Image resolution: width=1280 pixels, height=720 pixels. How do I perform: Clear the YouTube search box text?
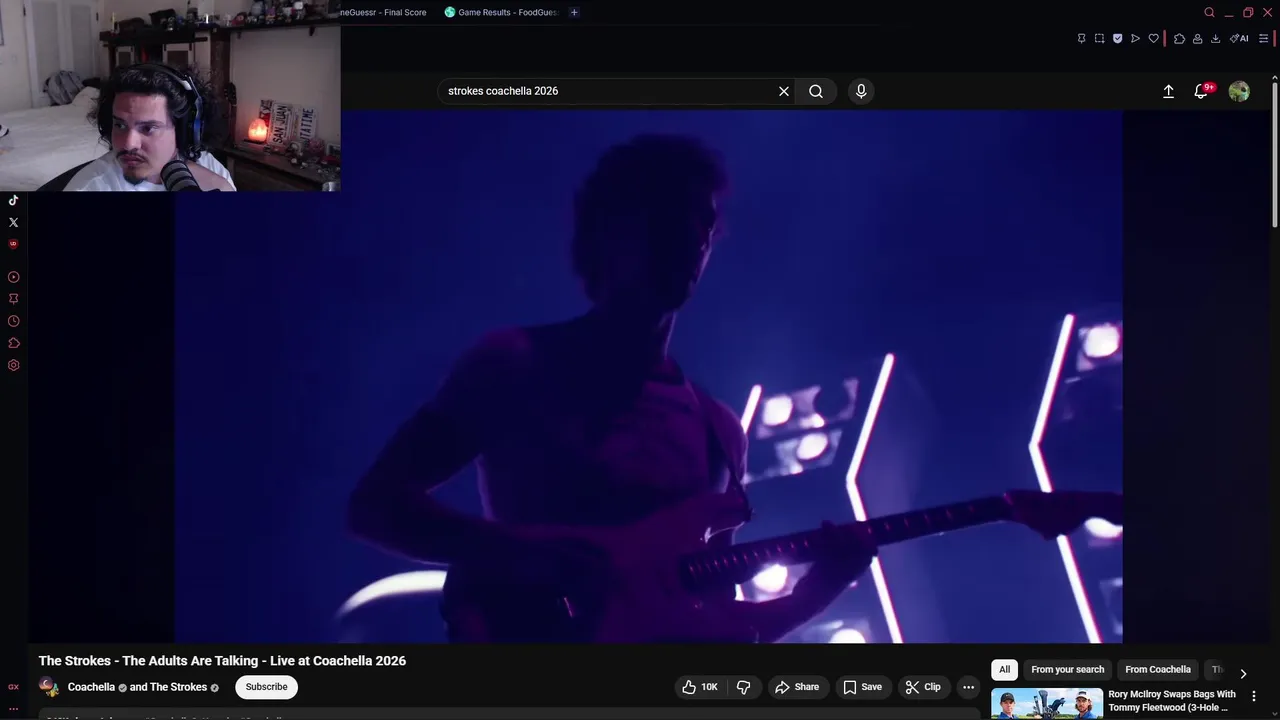coord(784,91)
